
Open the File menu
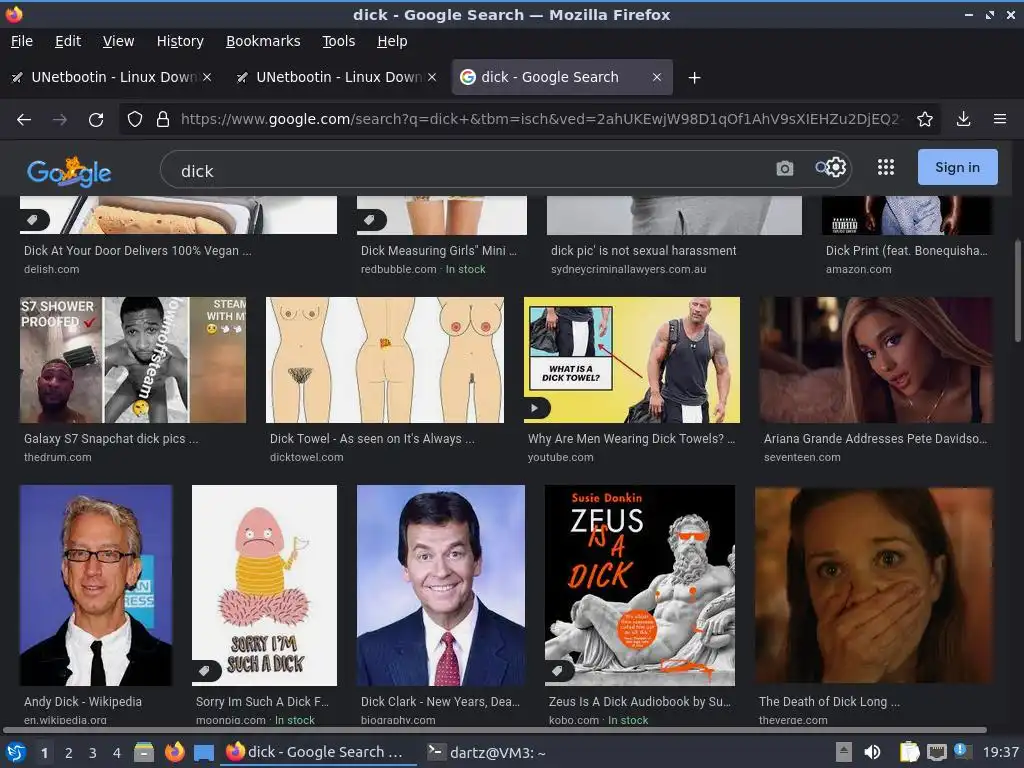22,41
